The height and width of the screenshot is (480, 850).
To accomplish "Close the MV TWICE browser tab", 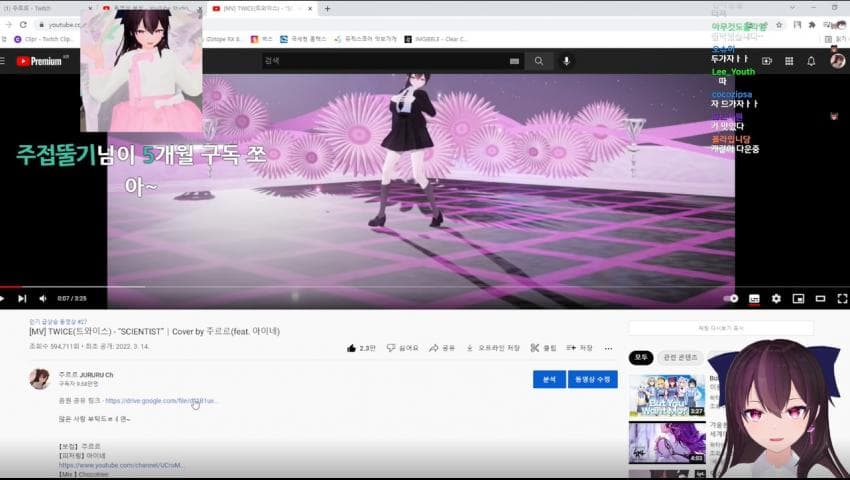I will tap(310, 9).
